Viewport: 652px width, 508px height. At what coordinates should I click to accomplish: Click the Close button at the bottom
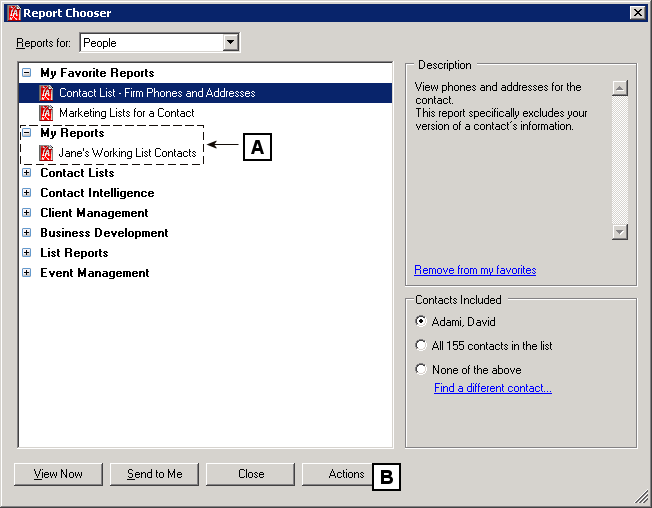pos(250,474)
